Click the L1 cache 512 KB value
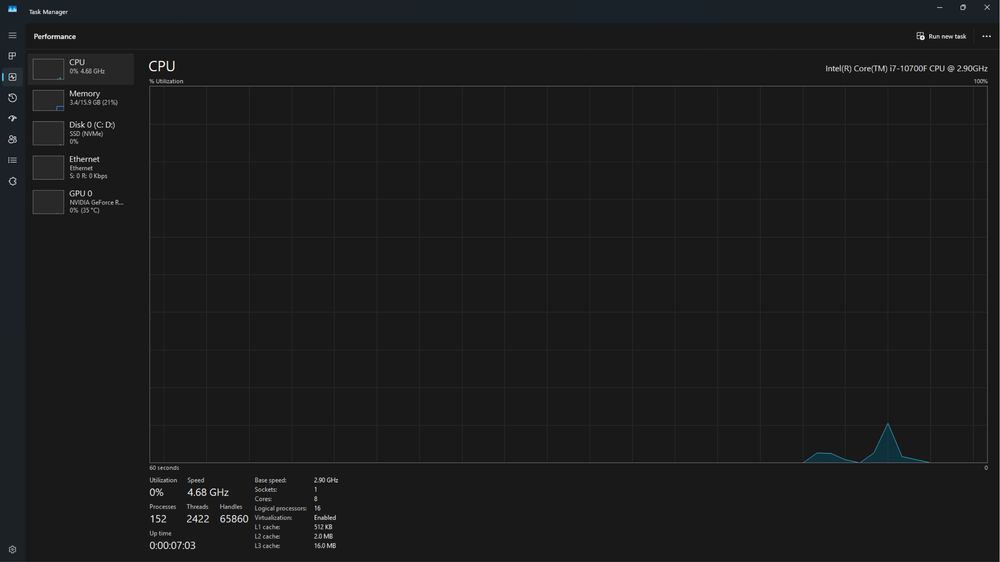Image resolution: width=1000 pixels, height=562 pixels. [x=323, y=528]
